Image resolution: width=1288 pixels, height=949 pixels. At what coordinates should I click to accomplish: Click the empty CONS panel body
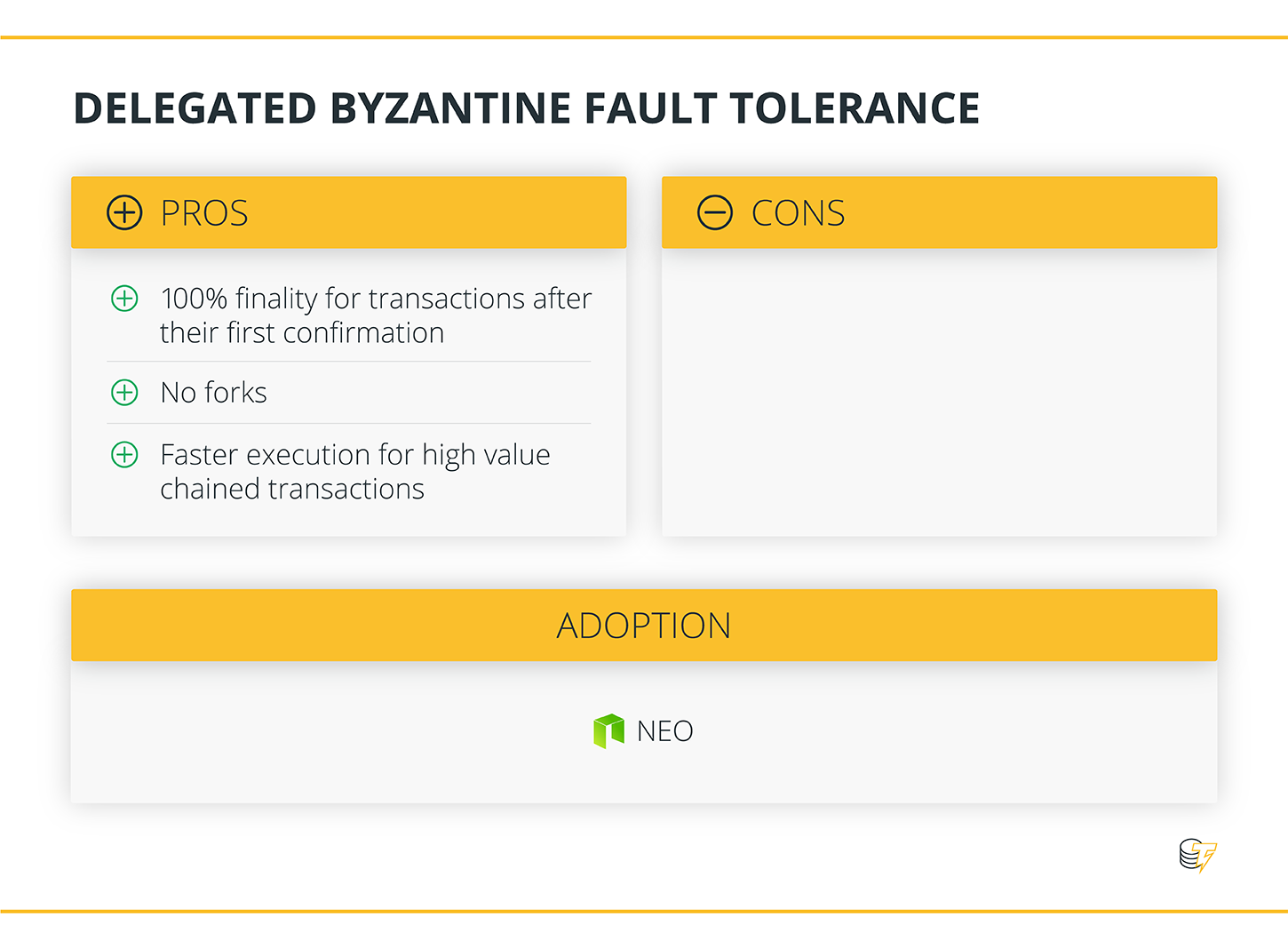[x=939, y=392]
